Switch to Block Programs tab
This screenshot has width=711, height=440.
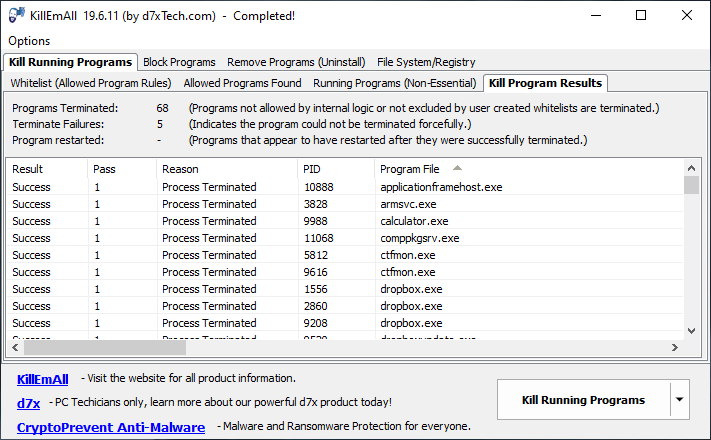[181, 62]
